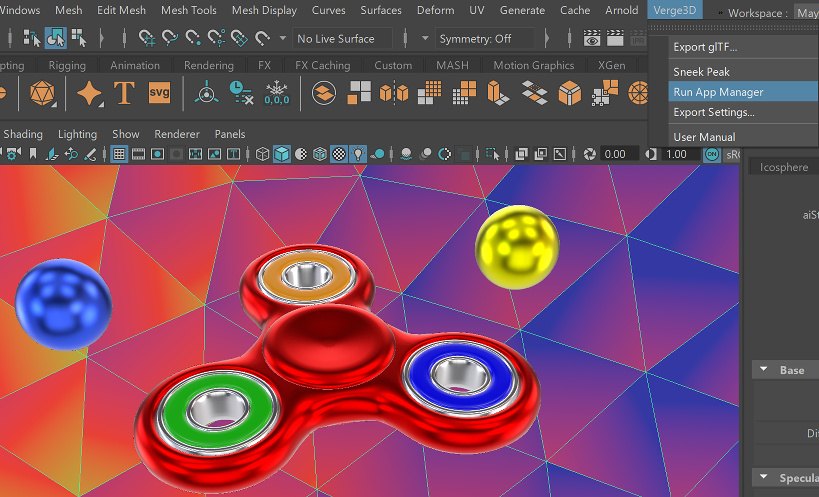Open viewport Lighting menu
The image size is (819, 497).
pos(77,134)
